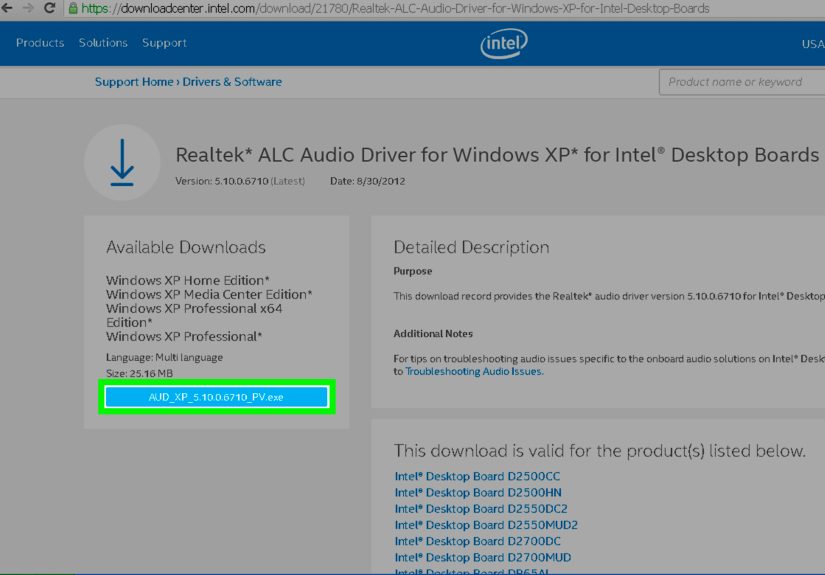Click the Additional Notes subheading
This screenshot has width=825, height=575.
click(x=433, y=334)
